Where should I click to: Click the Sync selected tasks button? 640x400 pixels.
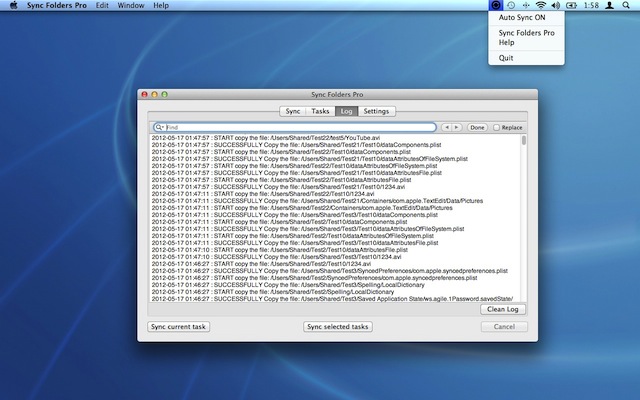(x=338, y=327)
